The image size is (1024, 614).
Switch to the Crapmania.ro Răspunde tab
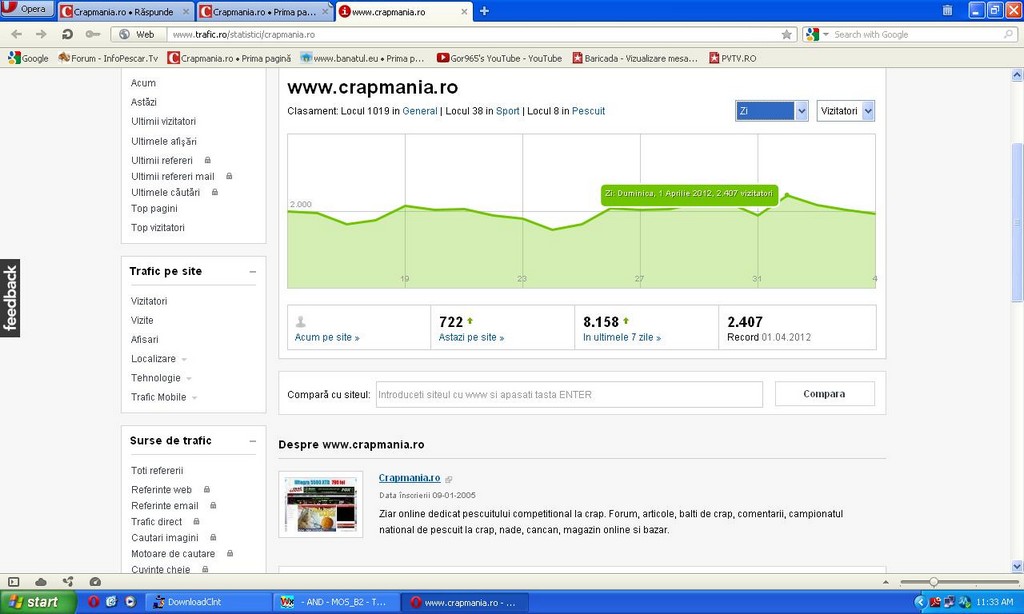(x=124, y=12)
